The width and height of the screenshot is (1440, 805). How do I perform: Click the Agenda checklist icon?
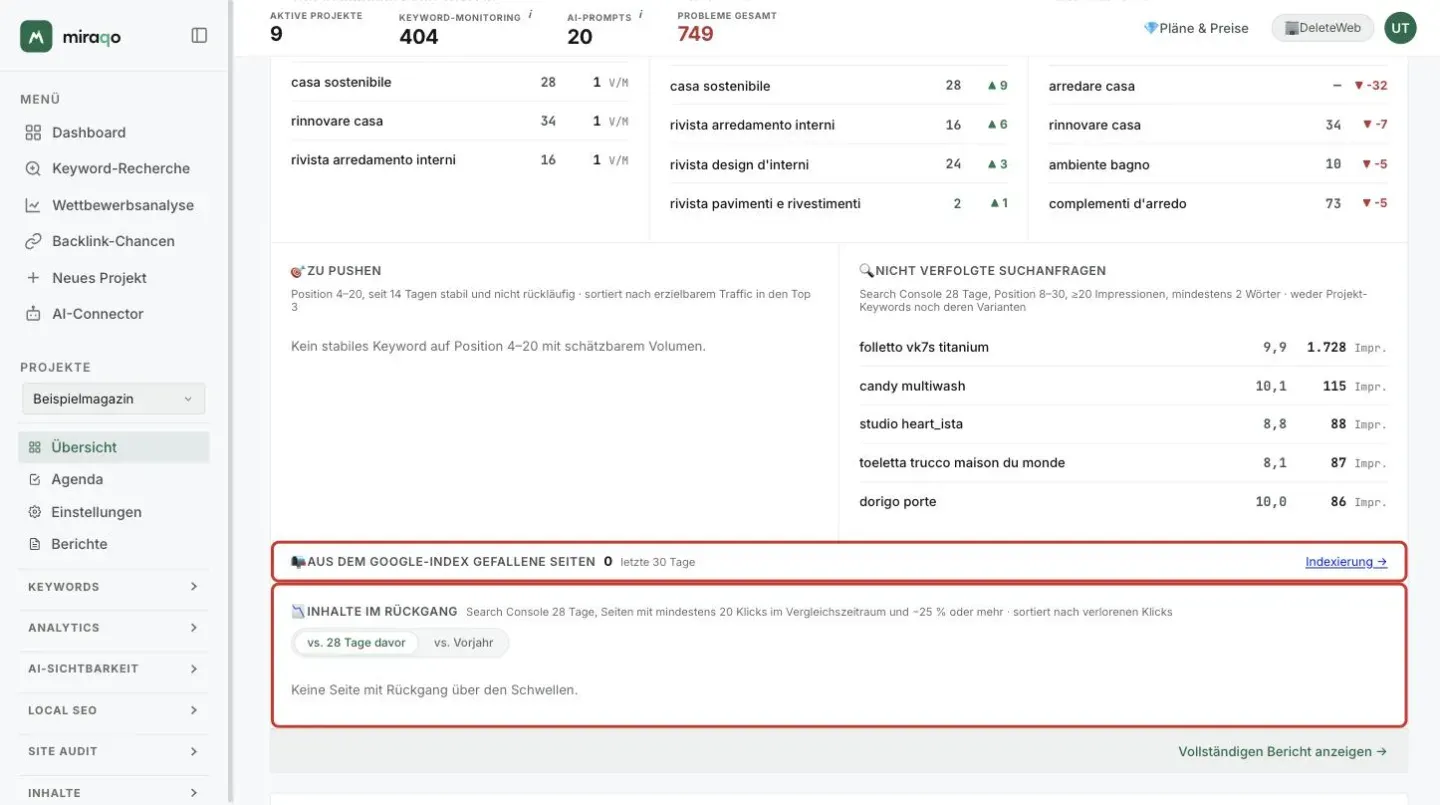[x=35, y=480]
